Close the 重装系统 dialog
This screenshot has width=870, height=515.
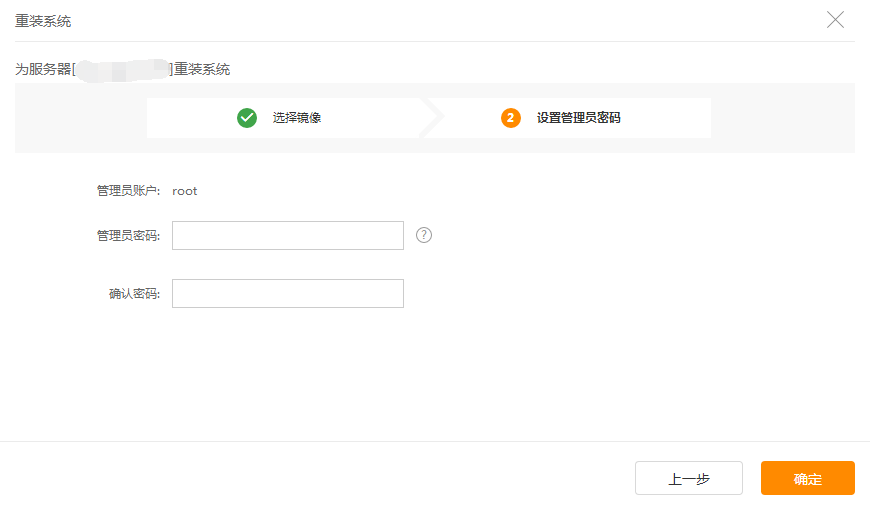835,20
